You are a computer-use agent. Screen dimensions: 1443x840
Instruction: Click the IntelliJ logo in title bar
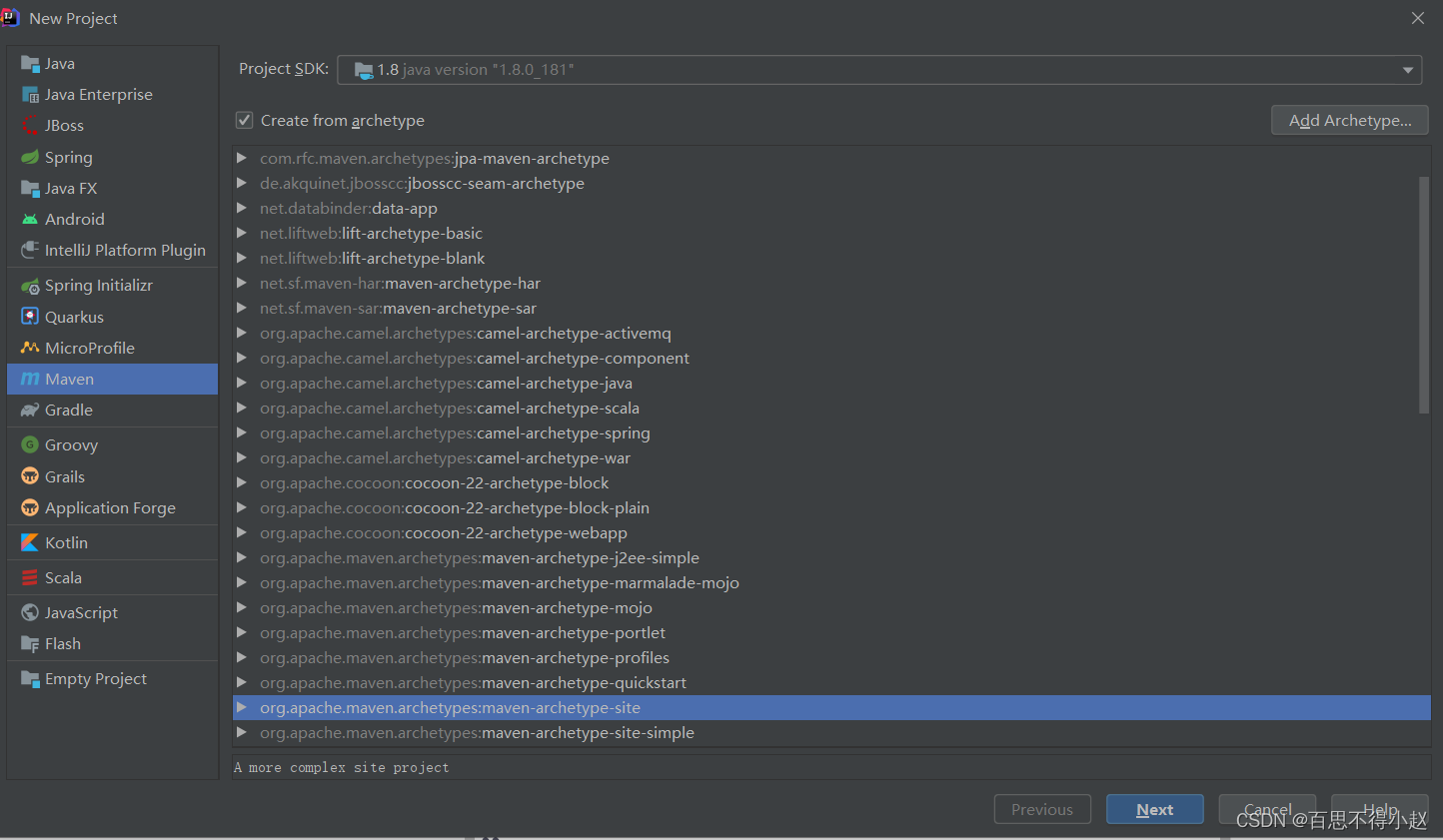[10, 17]
